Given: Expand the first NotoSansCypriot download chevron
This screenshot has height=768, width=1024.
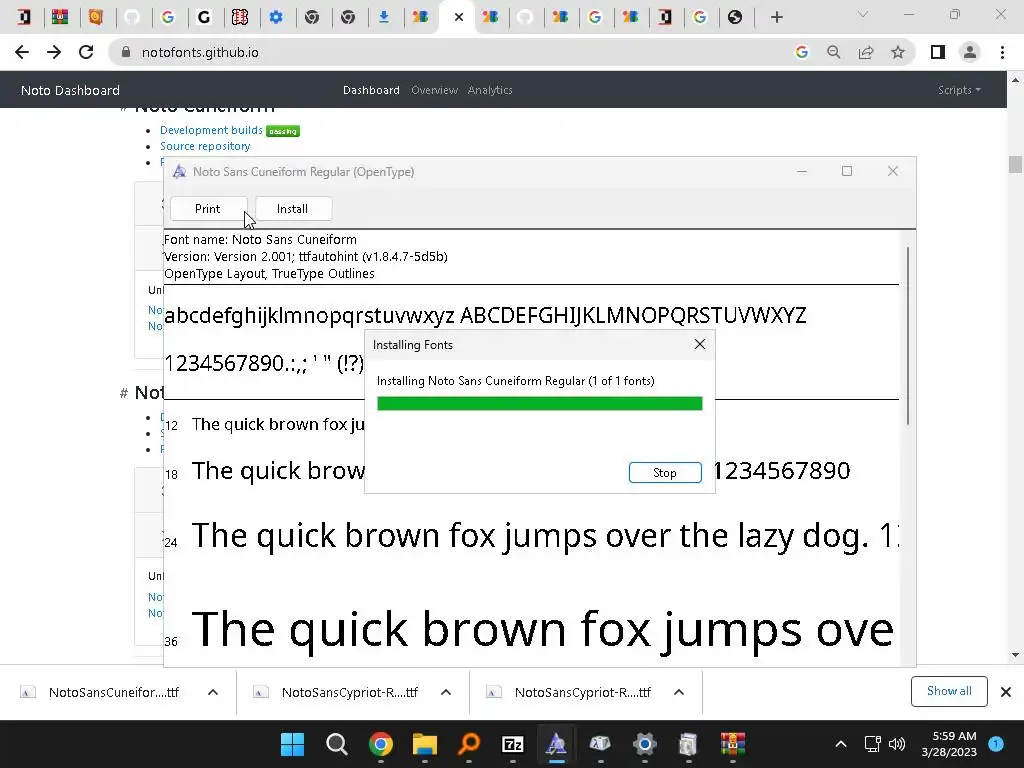Looking at the screenshot, I should click(x=446, y=692).
